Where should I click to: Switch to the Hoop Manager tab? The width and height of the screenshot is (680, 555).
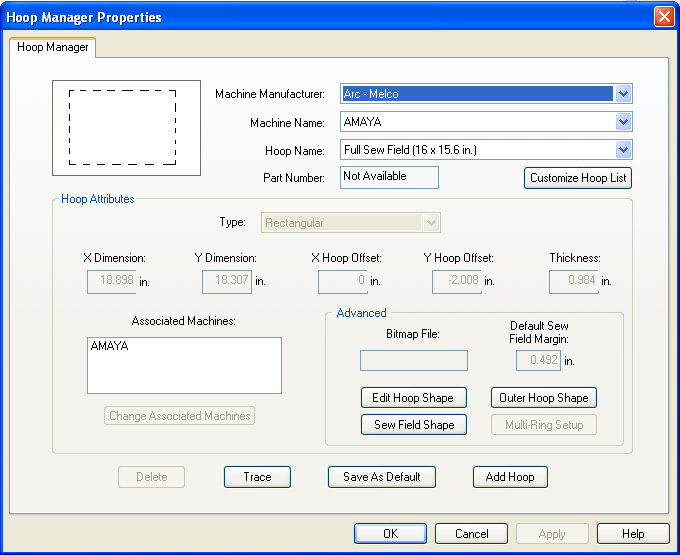(x=52, y=47)
